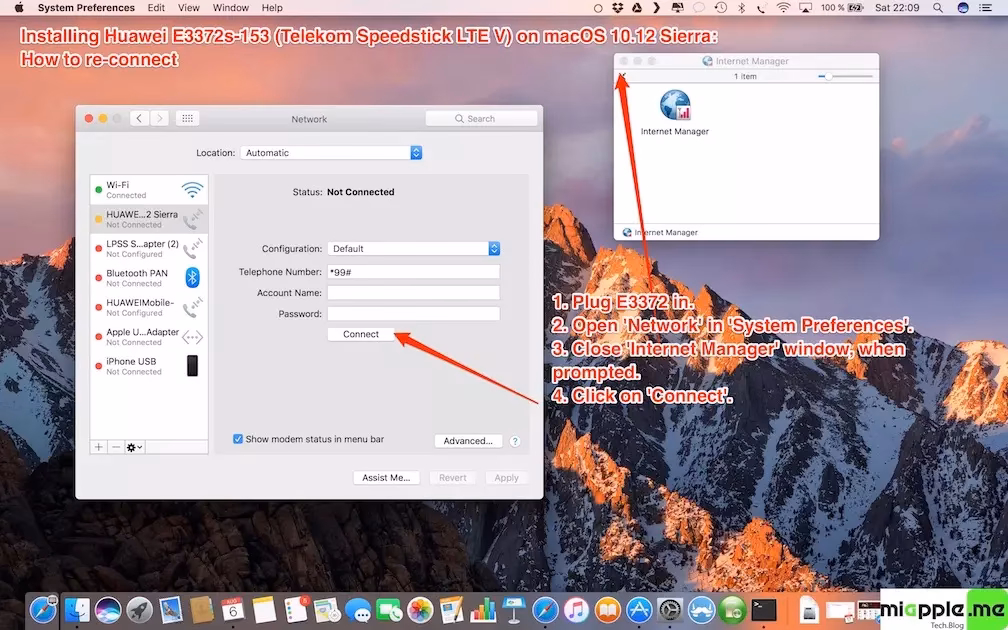Open Launchpad rocket in Dock
This screenshot has width=1008, height=630.
click(x=139, y=609)
